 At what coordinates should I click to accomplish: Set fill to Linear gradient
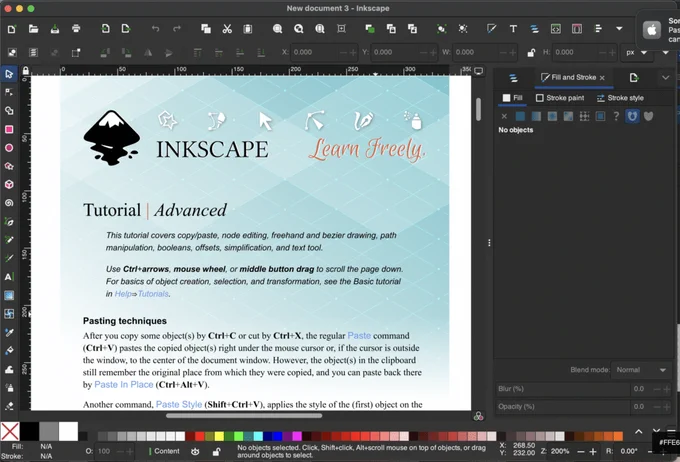coord(536,116)
